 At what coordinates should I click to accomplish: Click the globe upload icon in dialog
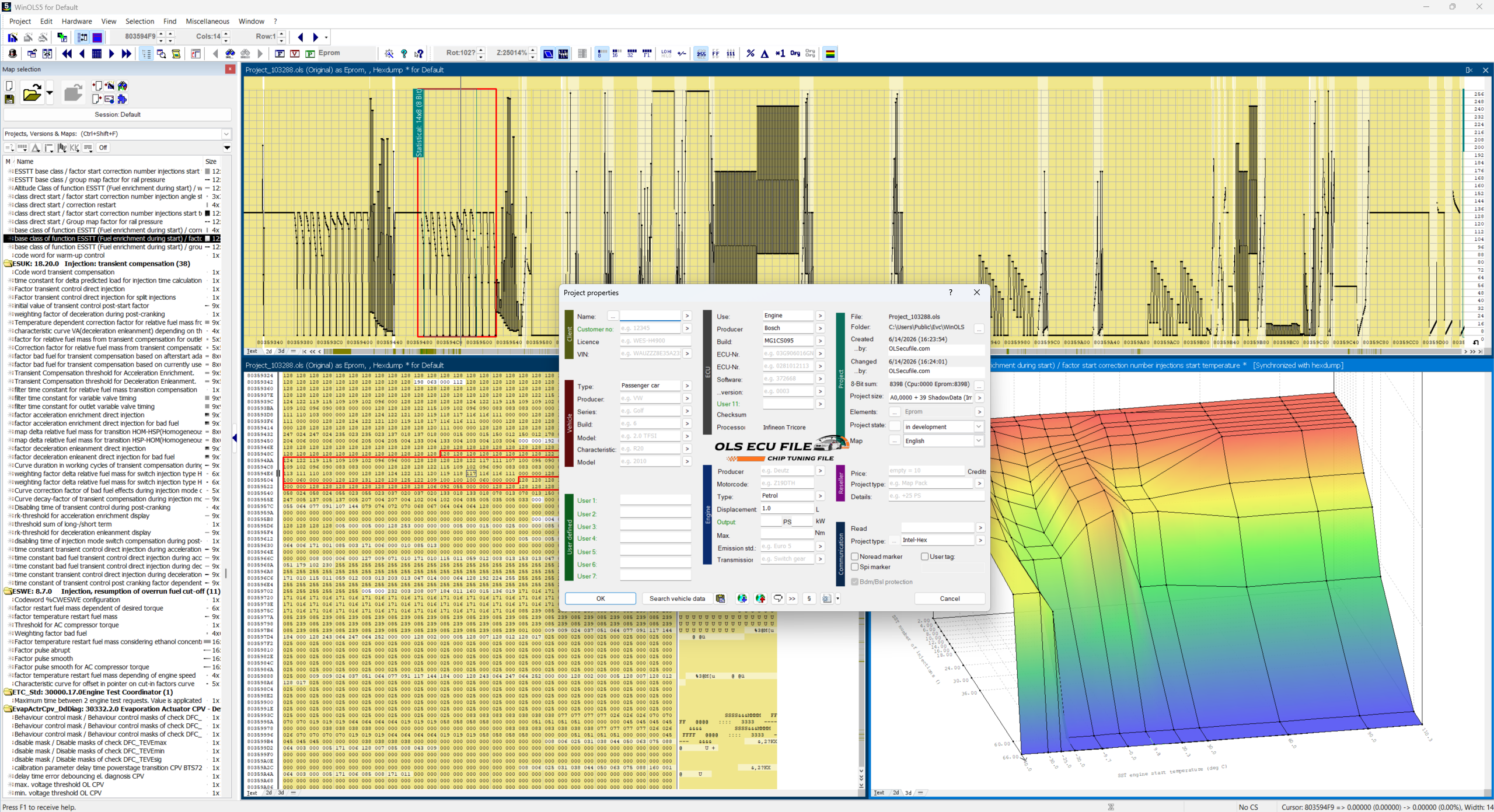tap(760, 598)
